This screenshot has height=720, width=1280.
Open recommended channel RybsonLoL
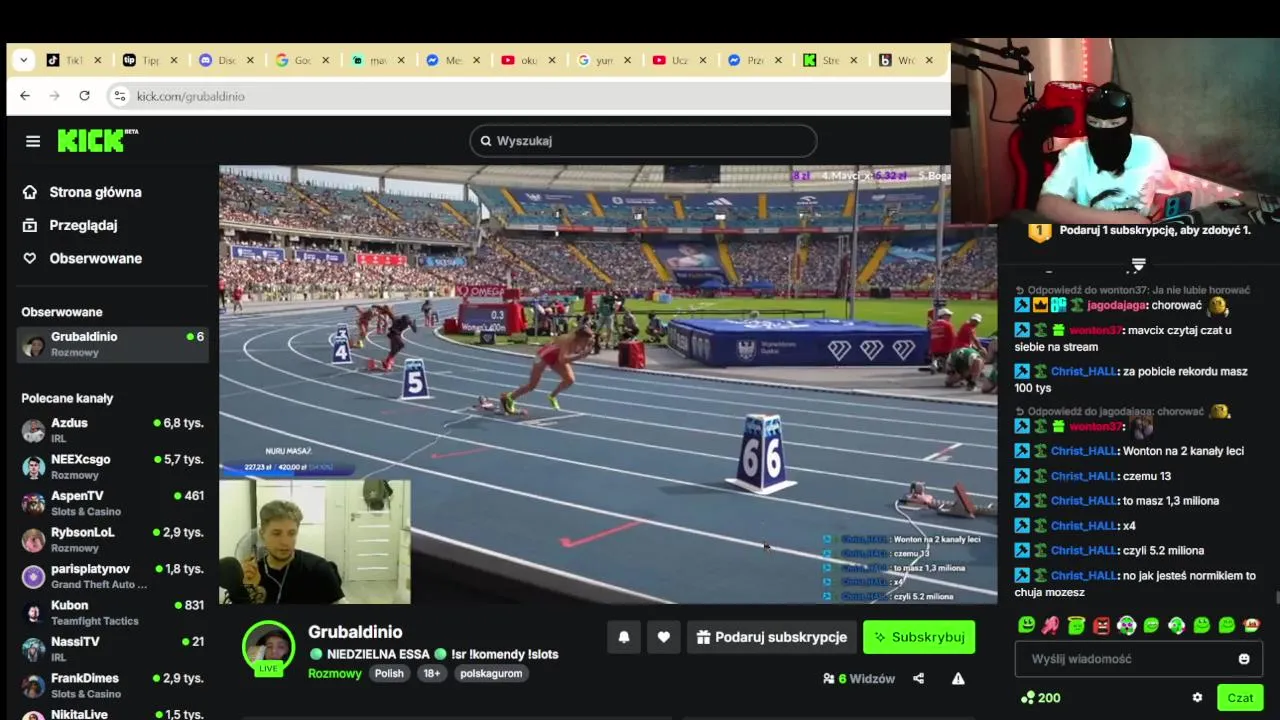pyautogui.click(x=113, y=540)
